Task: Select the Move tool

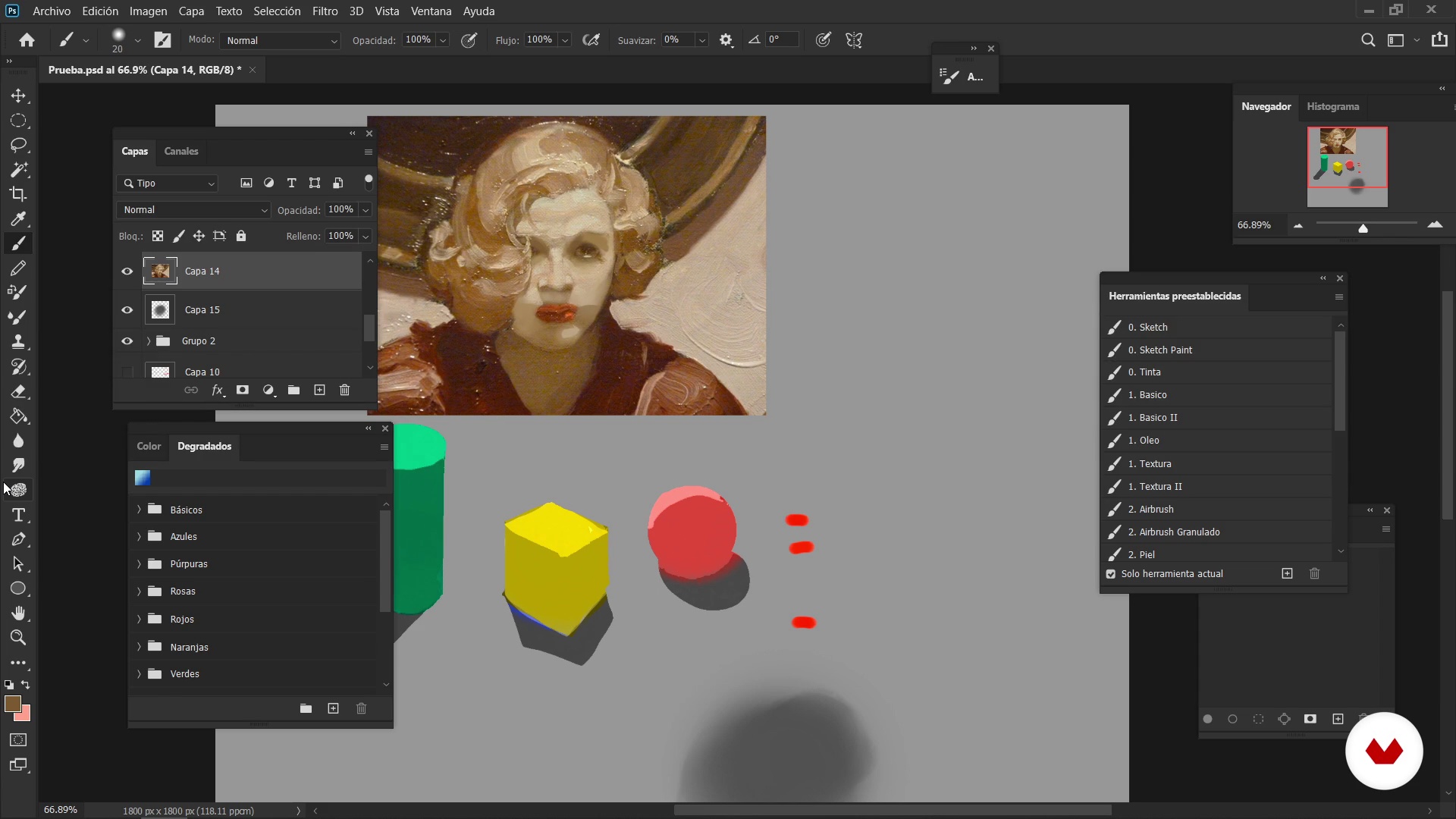Action: (18, 96)
